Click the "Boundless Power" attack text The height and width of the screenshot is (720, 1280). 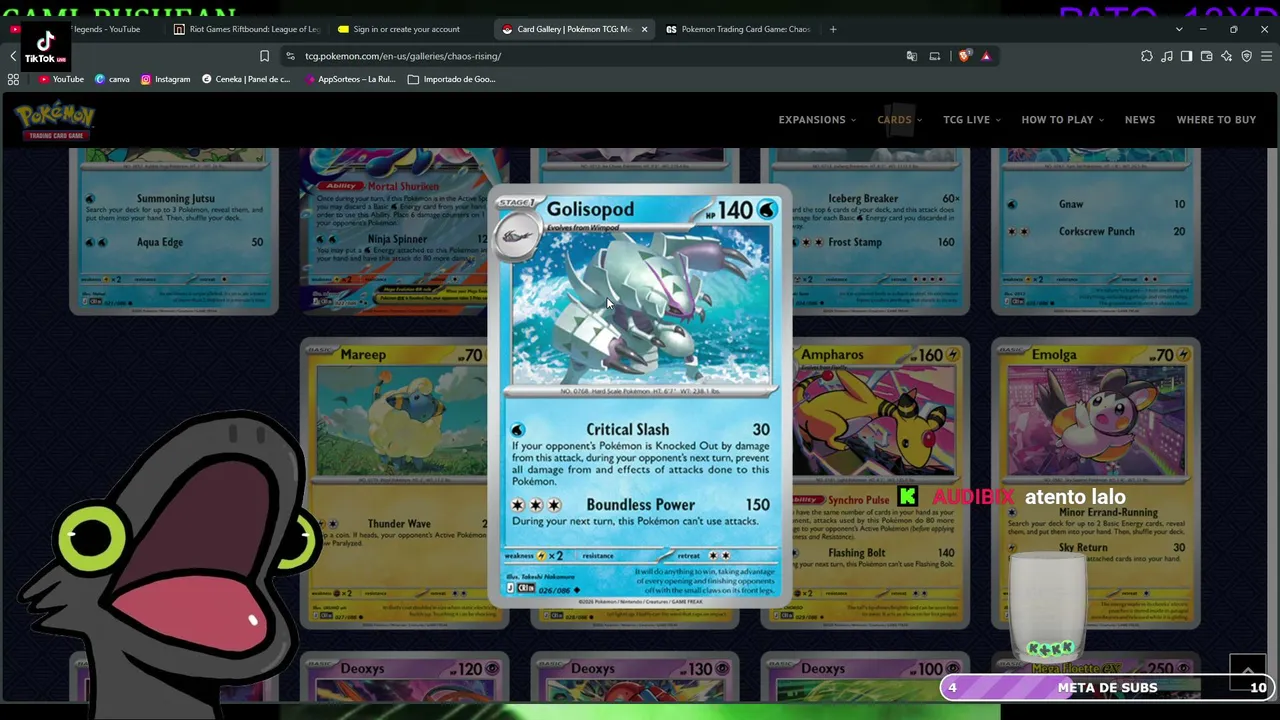pos(640,505)
